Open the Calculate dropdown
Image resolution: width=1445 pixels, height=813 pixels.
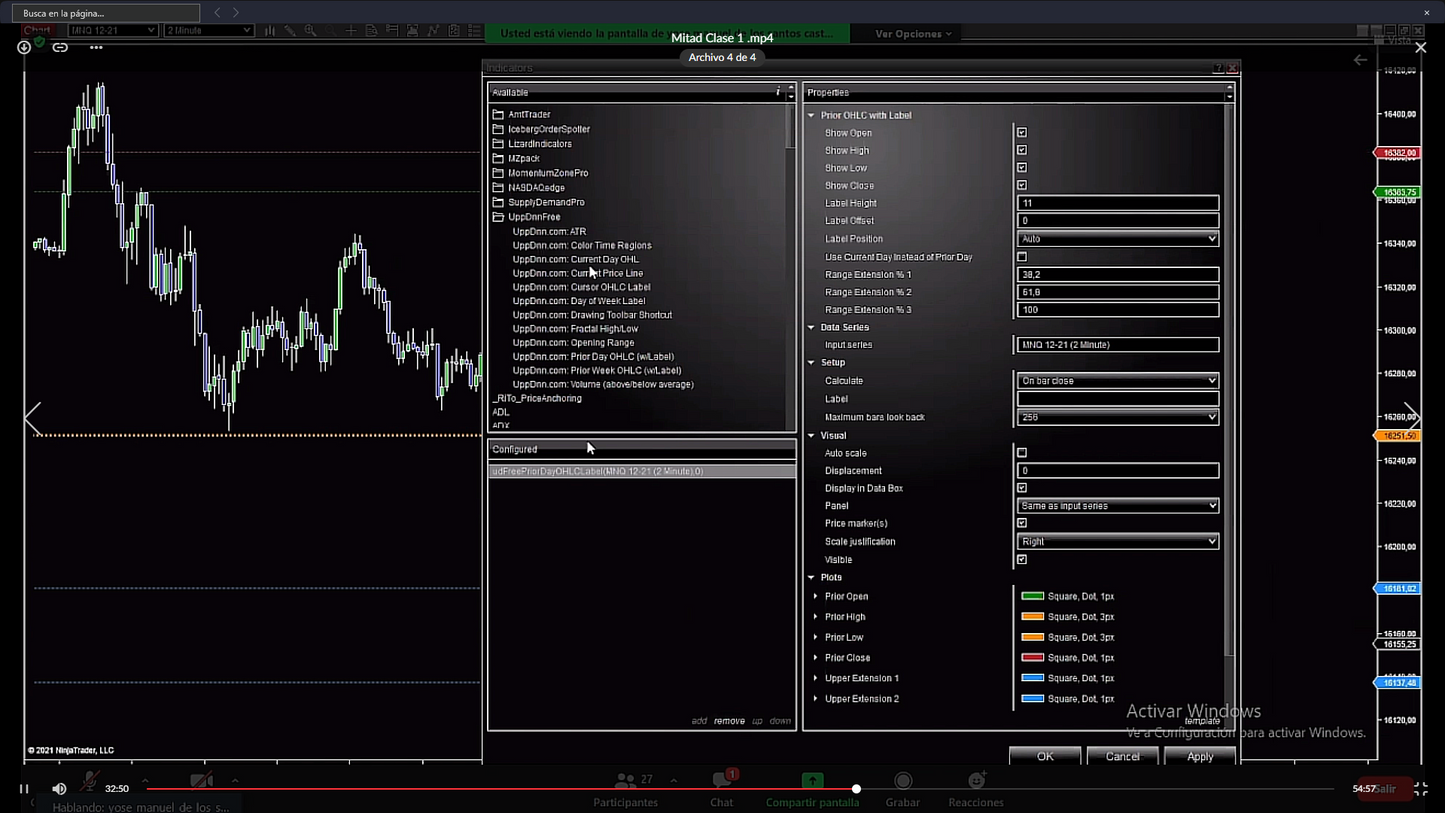(1118, 381)
